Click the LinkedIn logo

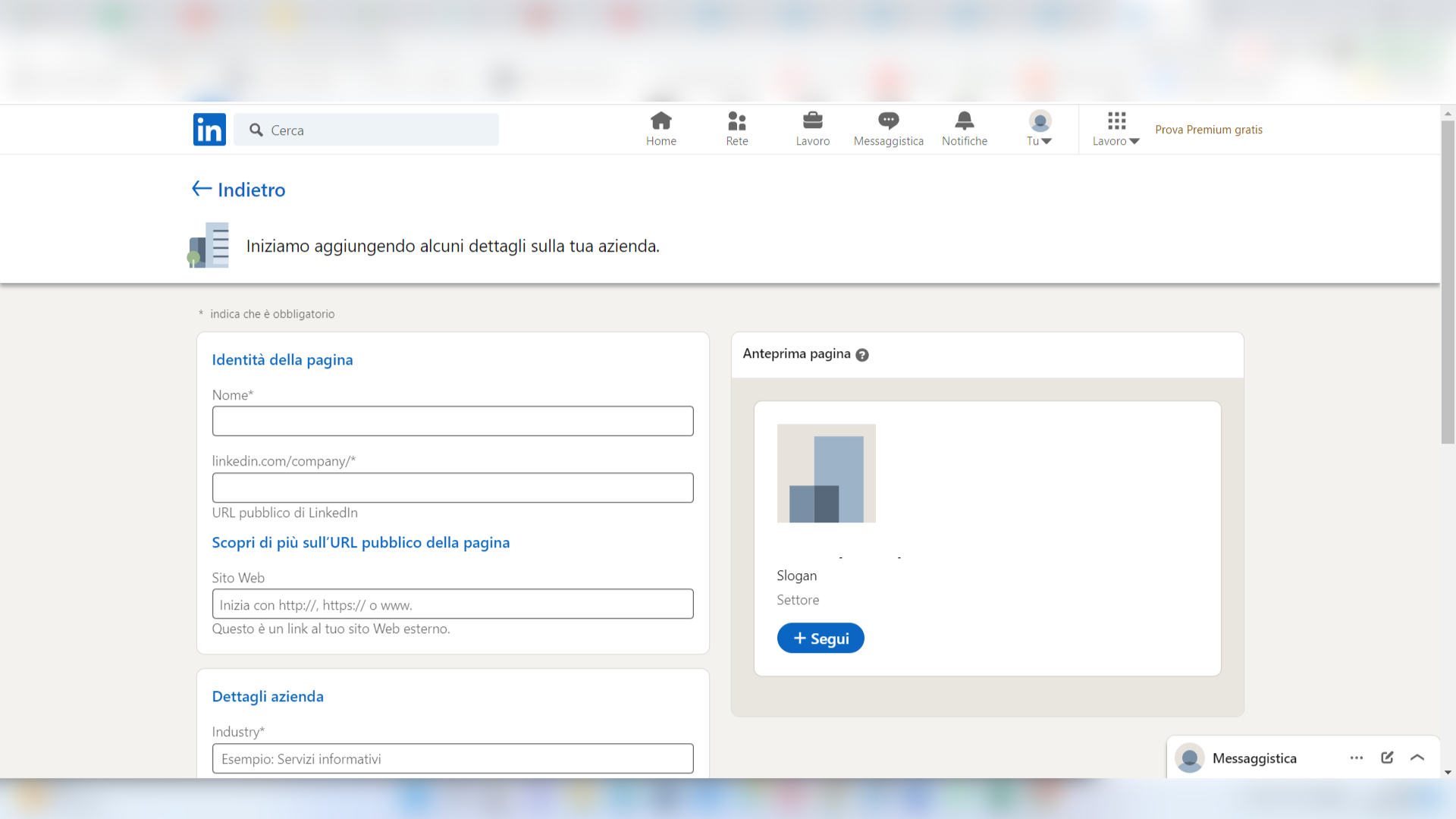[x=209, y=129]
